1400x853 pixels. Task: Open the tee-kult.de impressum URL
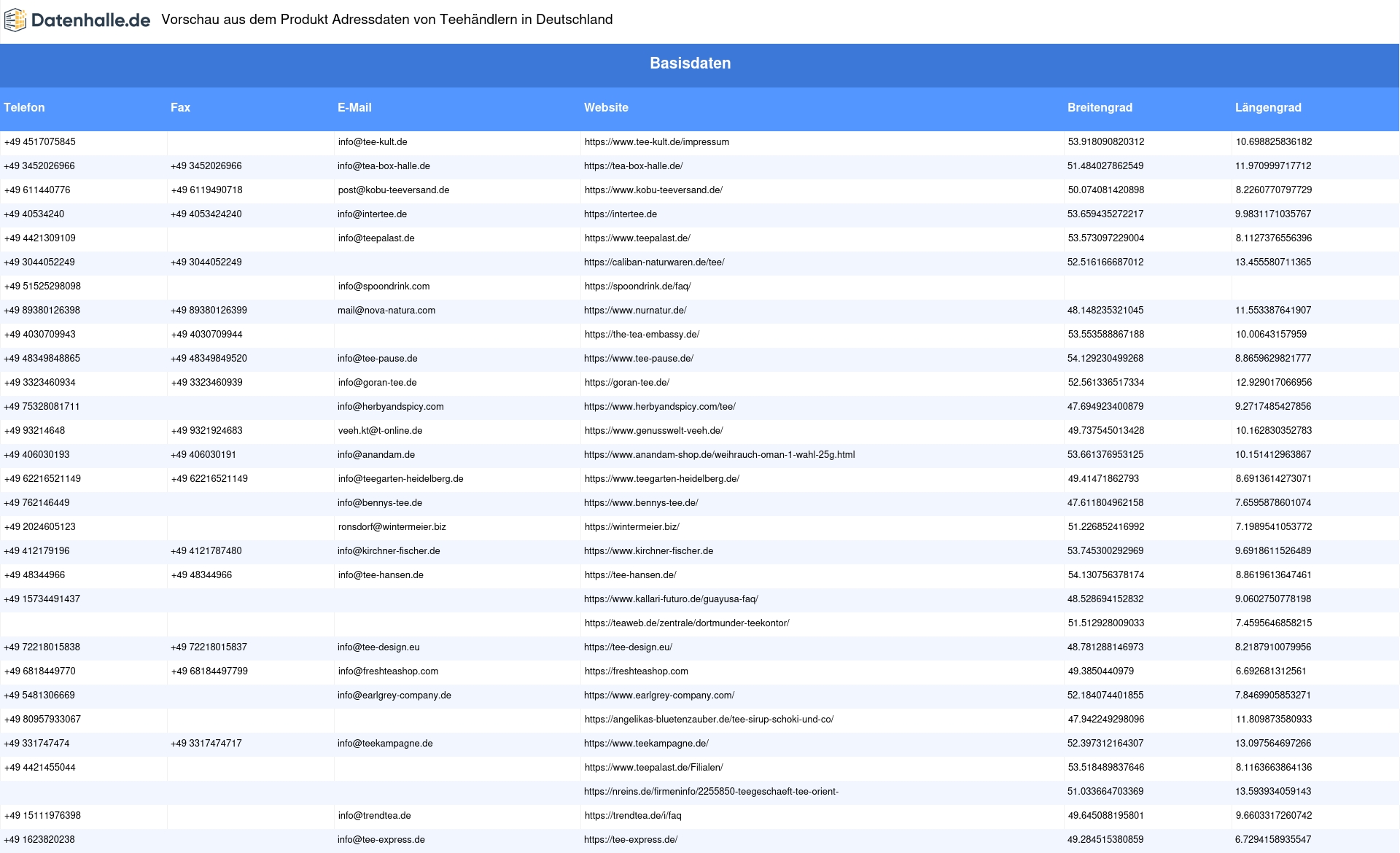pyautogui.click(x=657, y=142)
